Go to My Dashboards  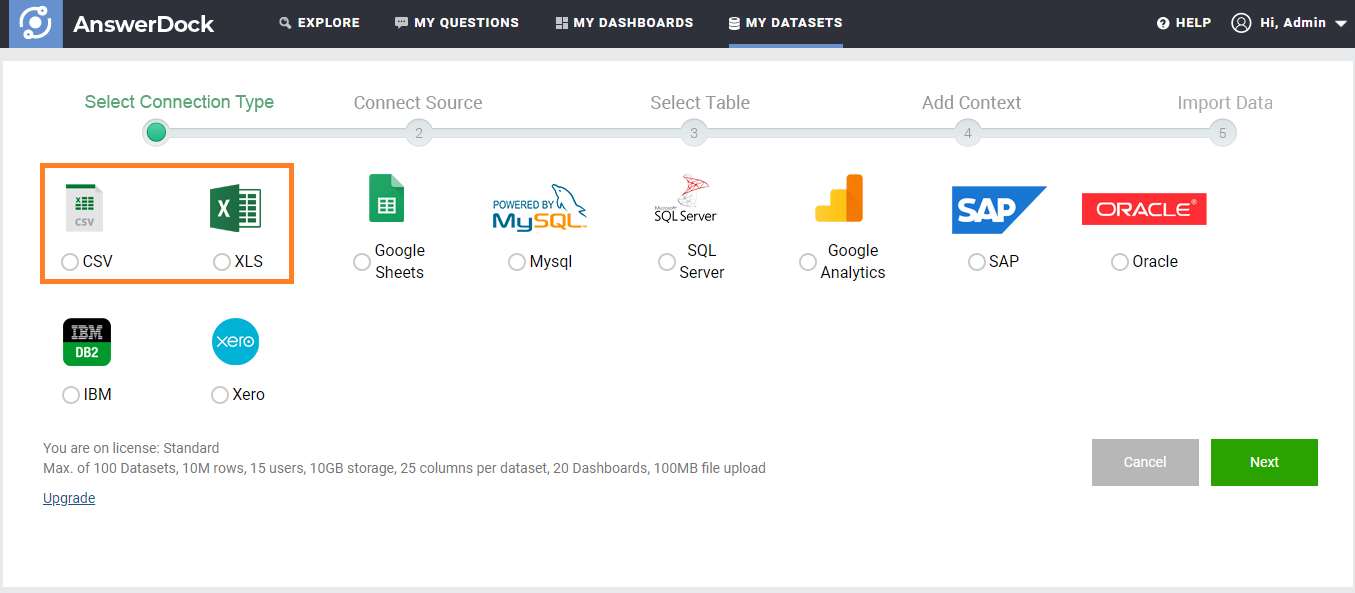[624, 23]
